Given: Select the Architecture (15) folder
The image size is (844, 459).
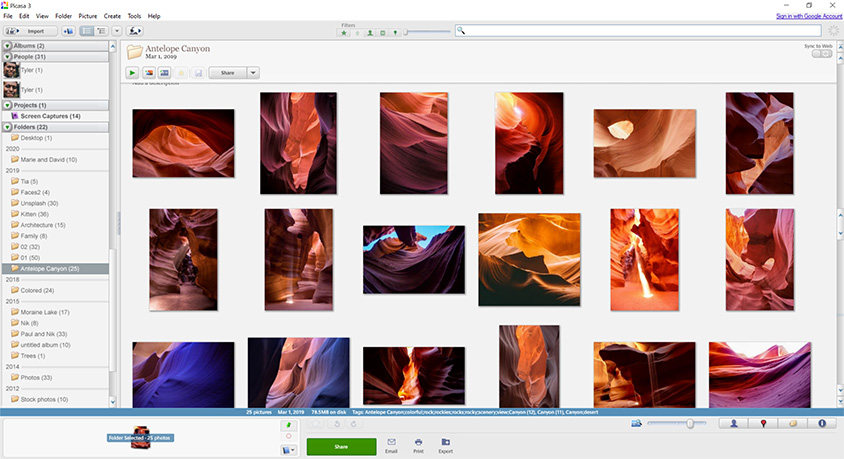Looking at the screenshot, I should tap(43, 225).
